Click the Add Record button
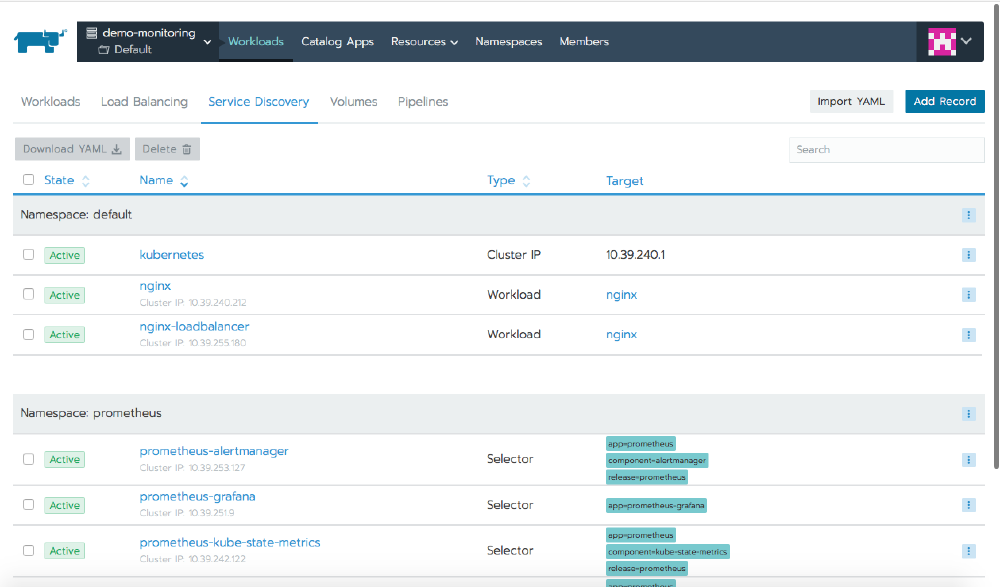The height and width of the screenshot is (587, 1000). (944, 101)
